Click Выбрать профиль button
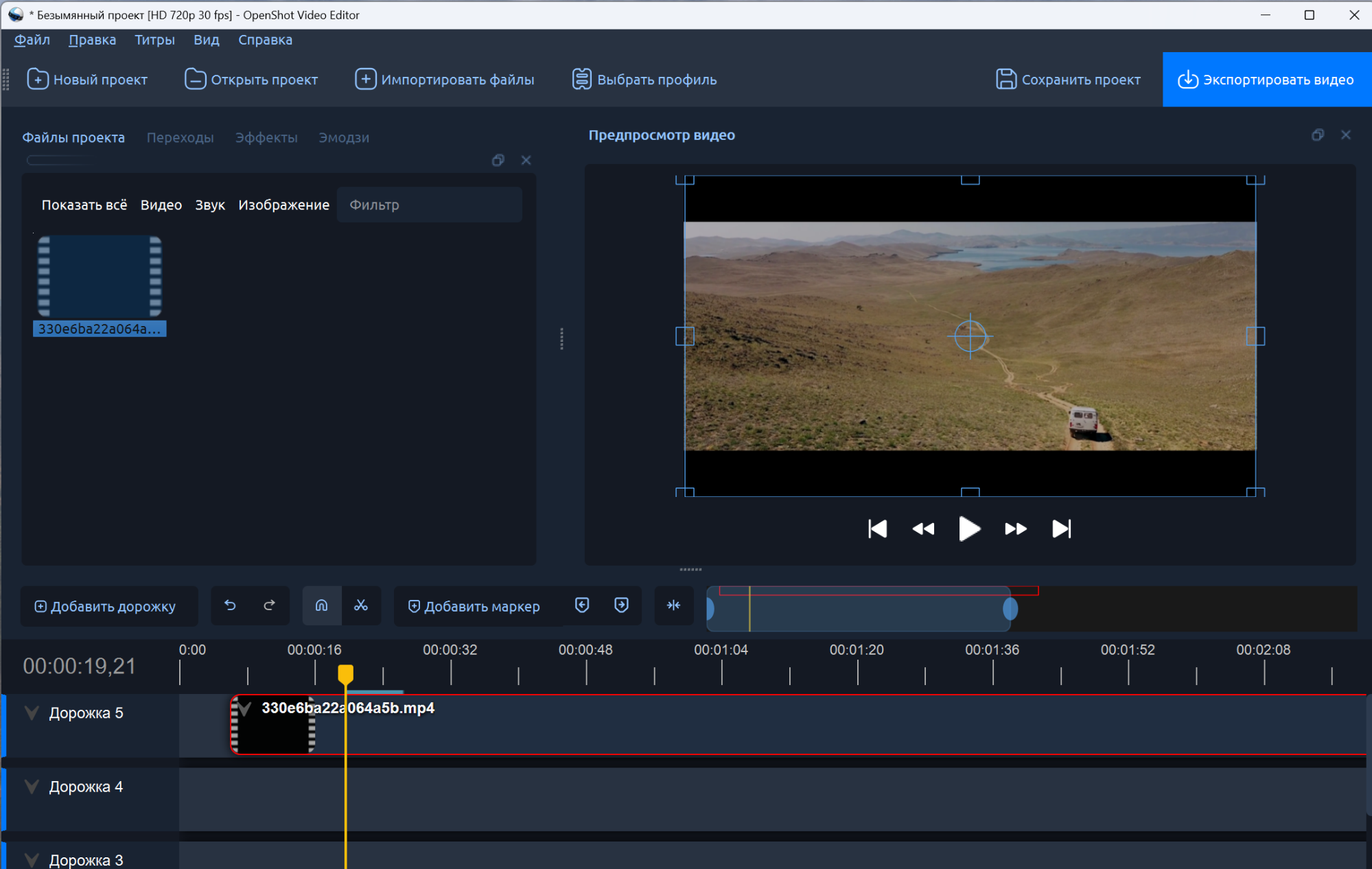The width and height of the screenshot is (1372, 869). pyautogui.click(x=644, y=80)
